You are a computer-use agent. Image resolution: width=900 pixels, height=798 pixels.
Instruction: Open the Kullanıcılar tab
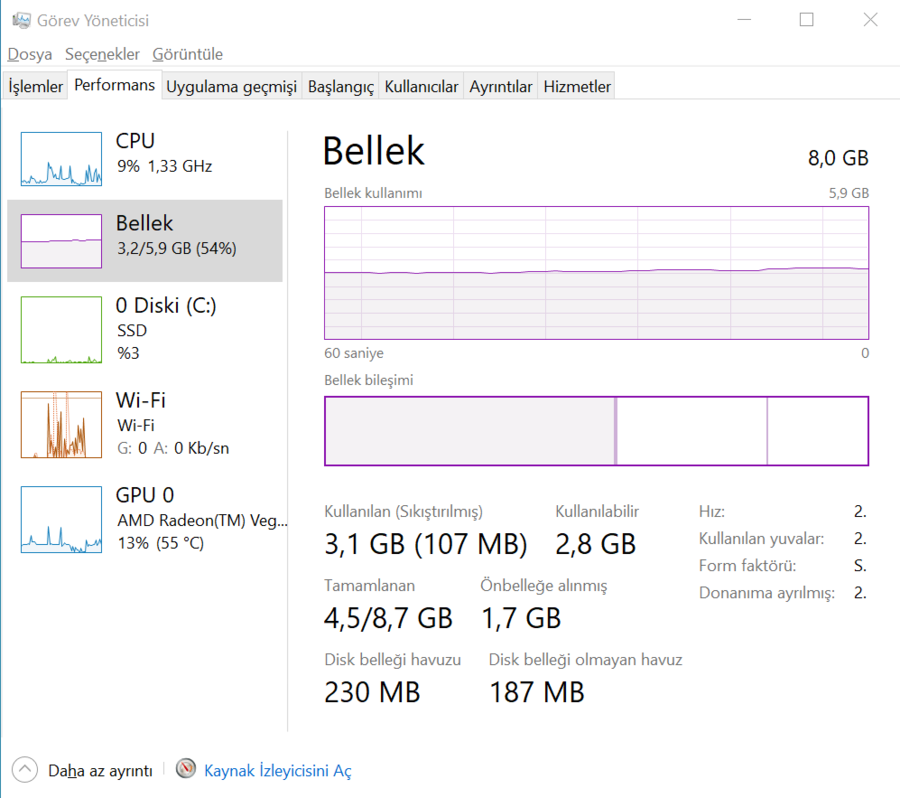(421, 87)
